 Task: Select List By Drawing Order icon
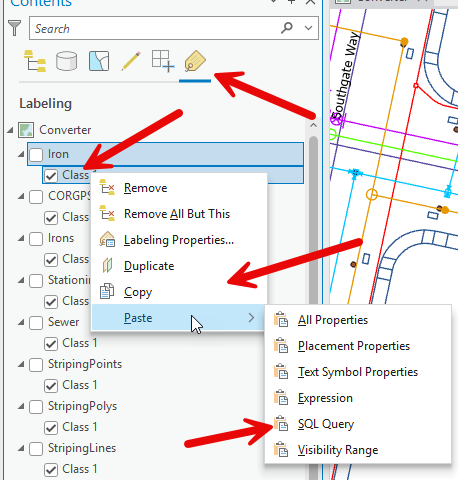[35, 61]
